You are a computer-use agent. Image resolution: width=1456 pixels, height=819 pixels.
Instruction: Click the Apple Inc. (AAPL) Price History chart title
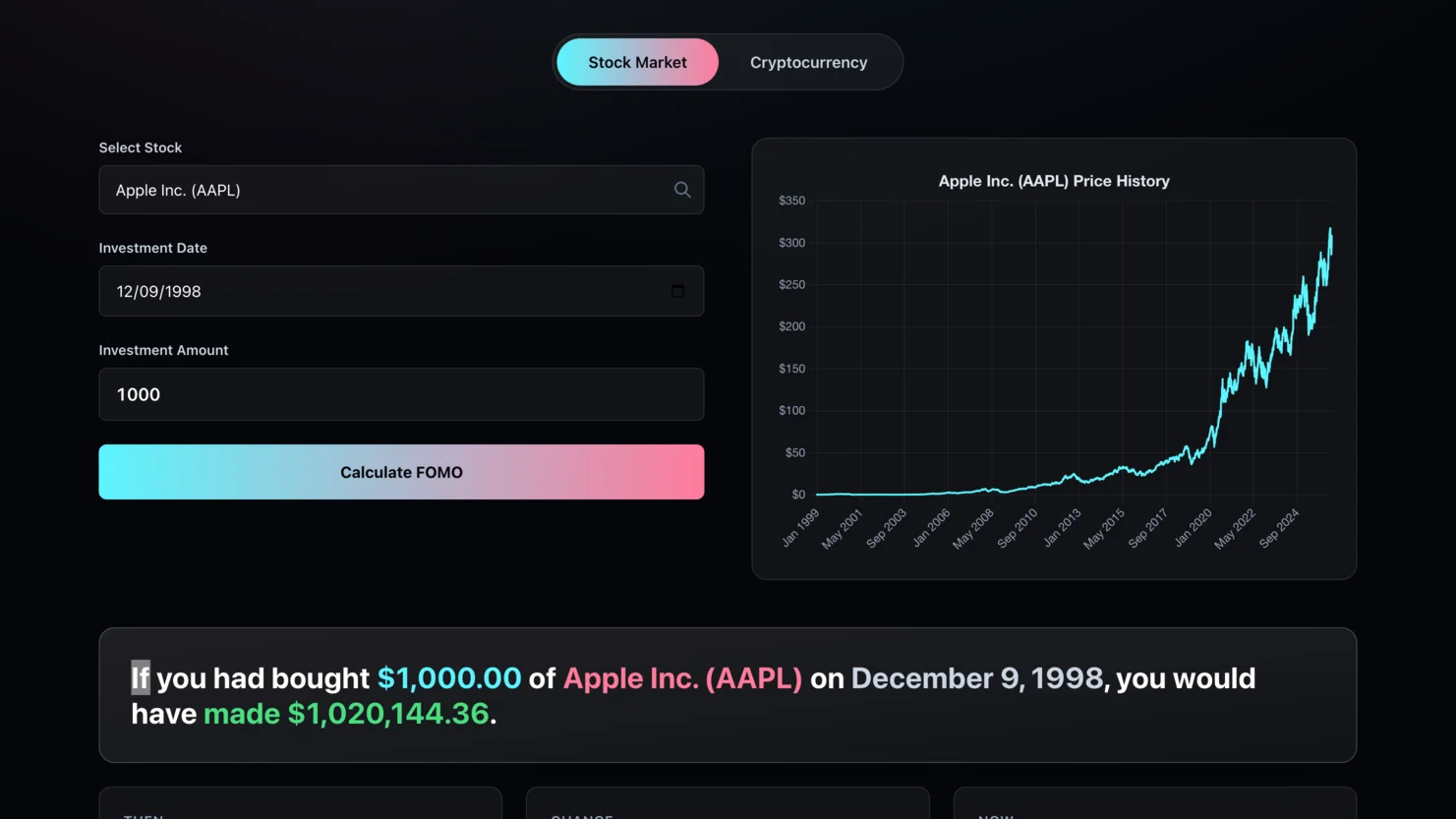(1054, 181)
